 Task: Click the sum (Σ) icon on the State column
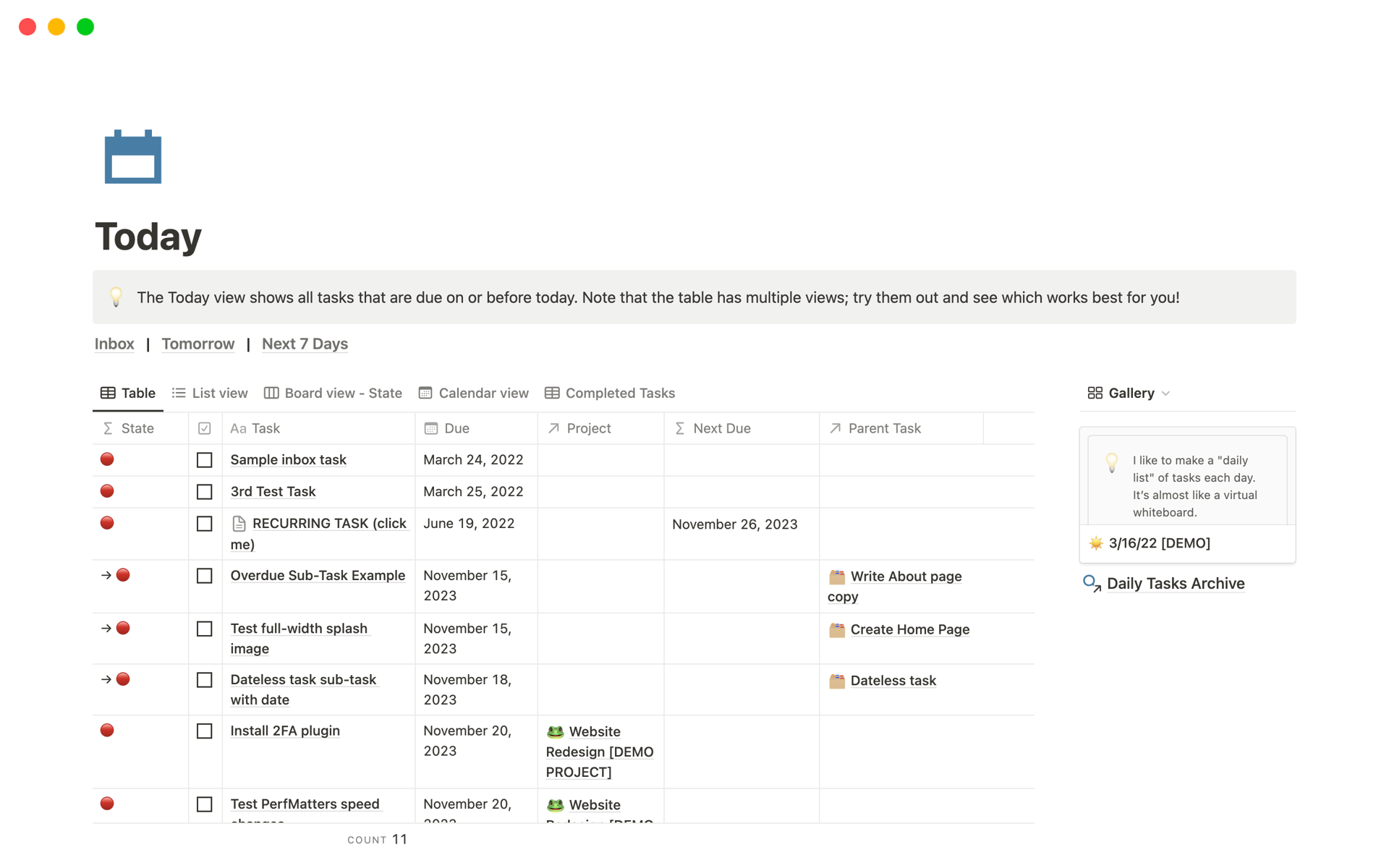[x=109, y=428]
